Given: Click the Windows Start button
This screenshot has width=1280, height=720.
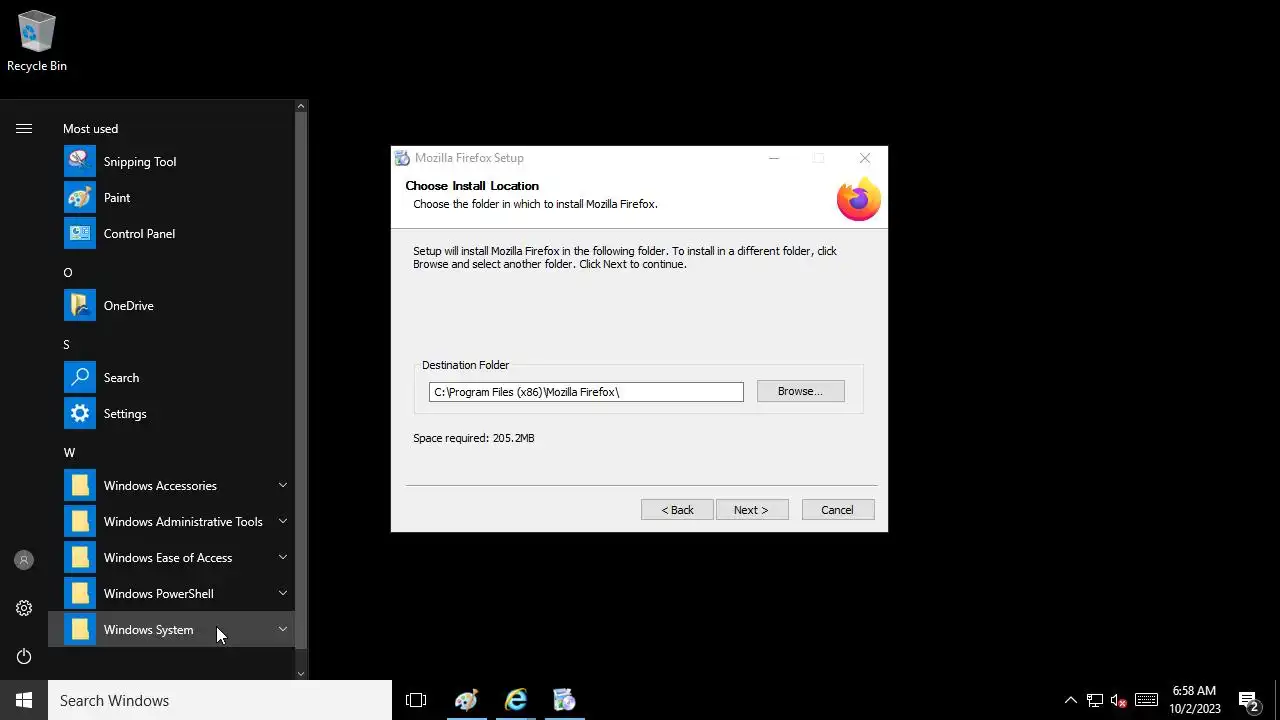Looking at the screenshot, I should point(24,700).
